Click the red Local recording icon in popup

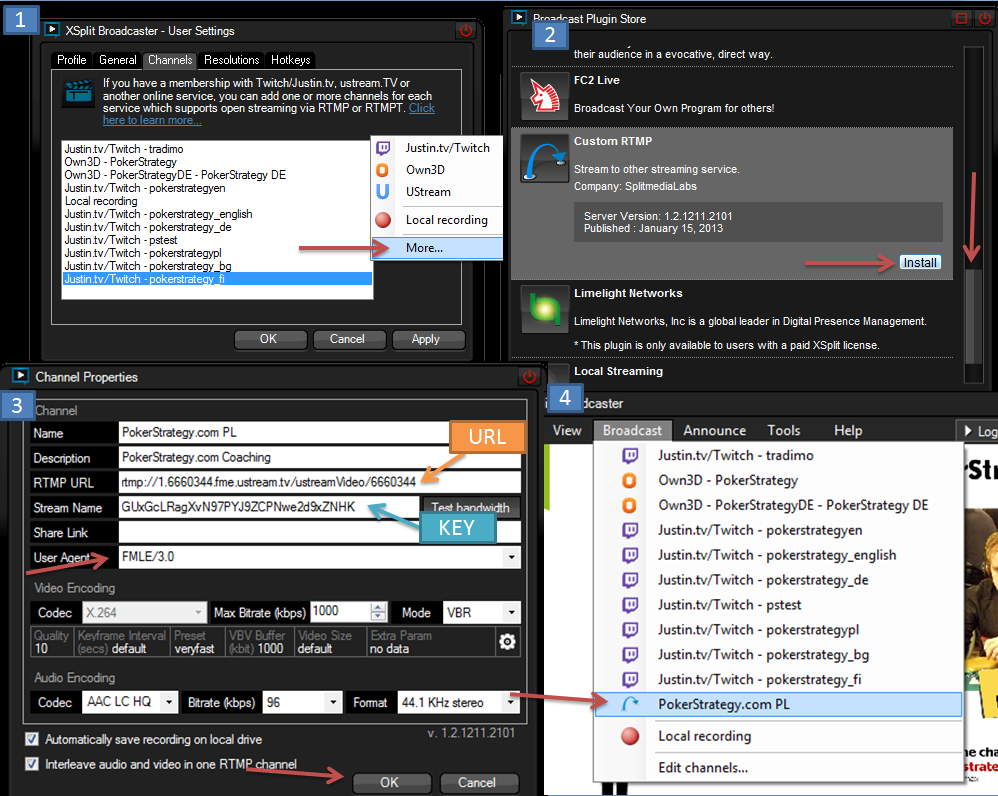[x=383, y=220]
